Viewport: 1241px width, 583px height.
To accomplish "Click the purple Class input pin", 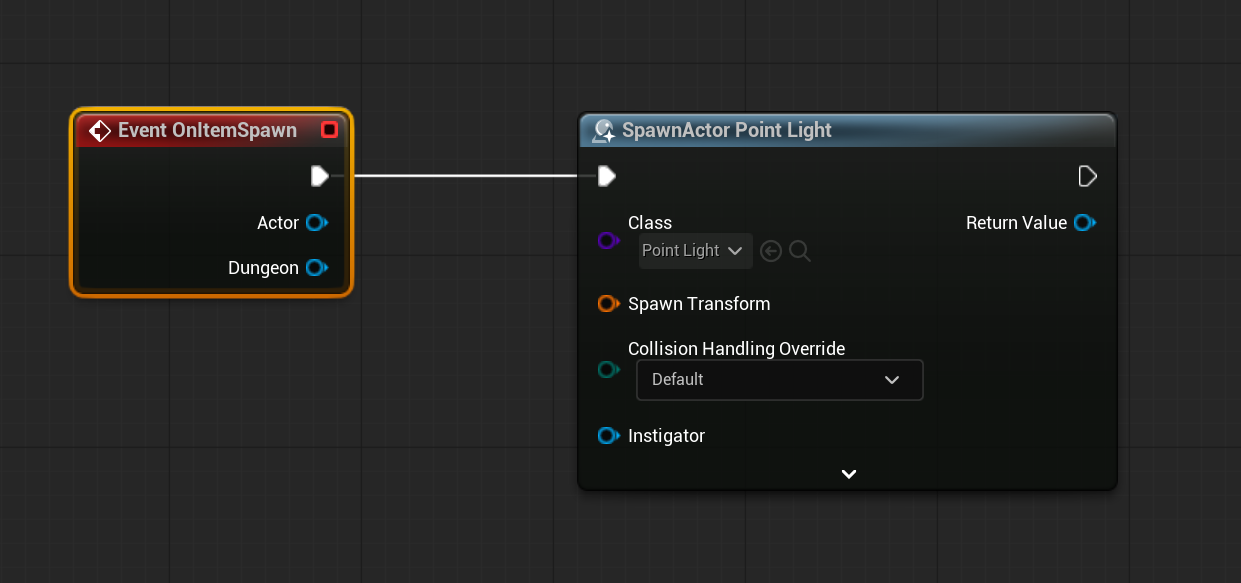I will (608, 241).
